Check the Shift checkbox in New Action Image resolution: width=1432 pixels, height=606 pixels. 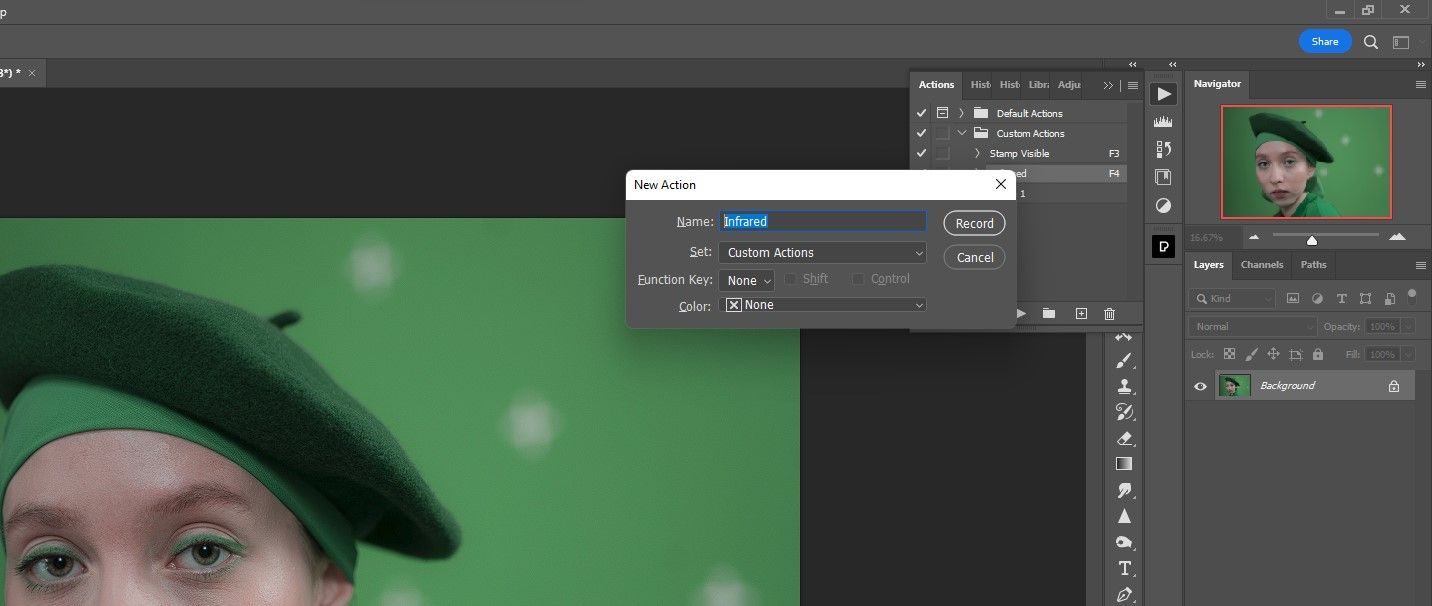[x=790, y=279]
